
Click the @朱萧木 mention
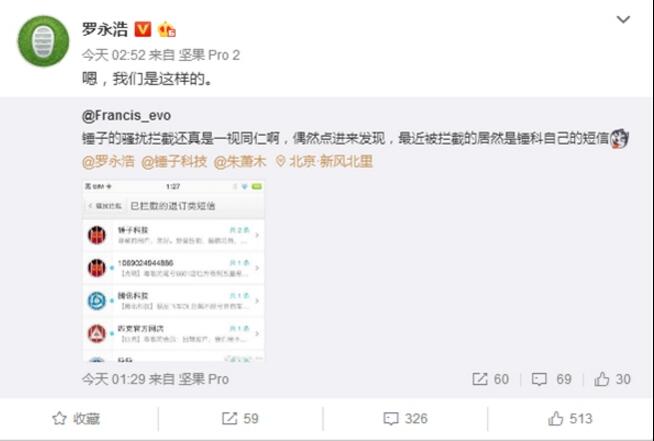pos(240,161)
